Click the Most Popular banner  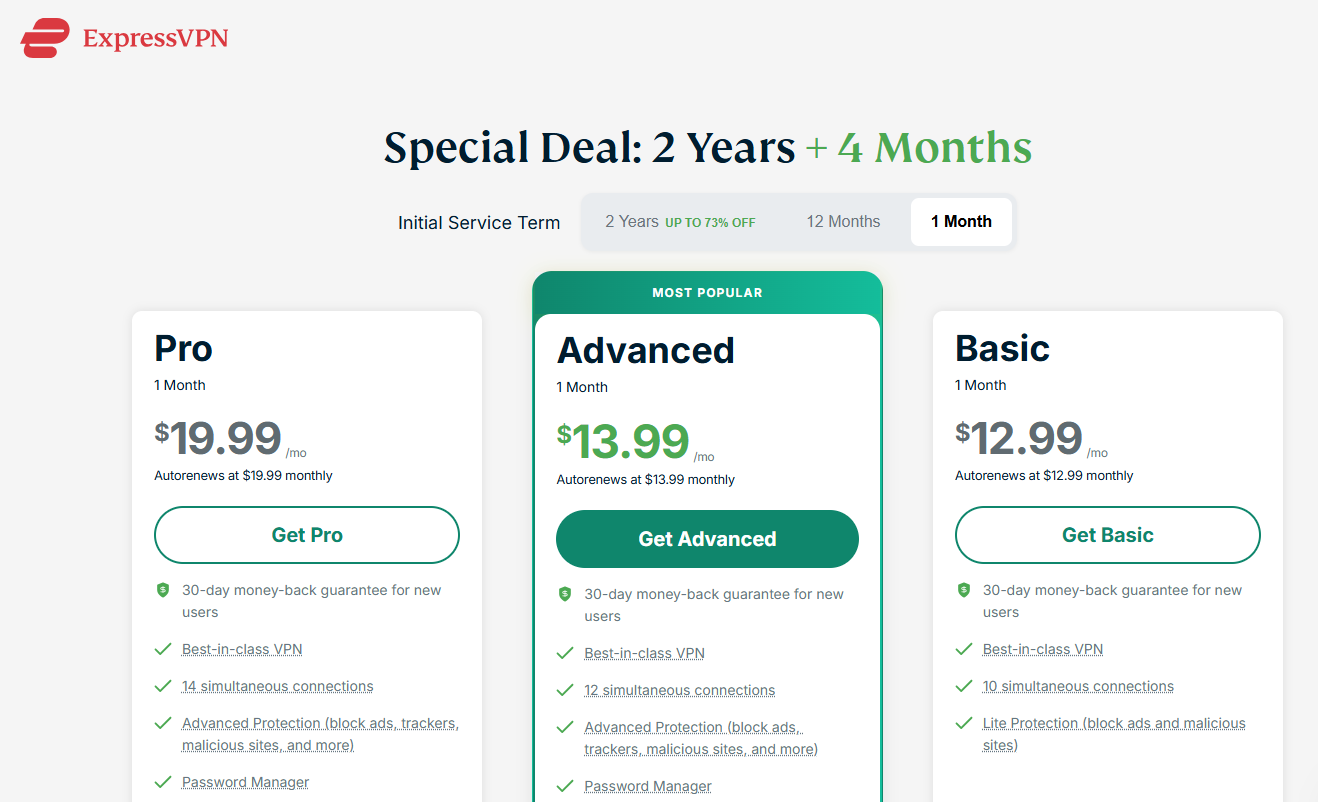(707, 293)
